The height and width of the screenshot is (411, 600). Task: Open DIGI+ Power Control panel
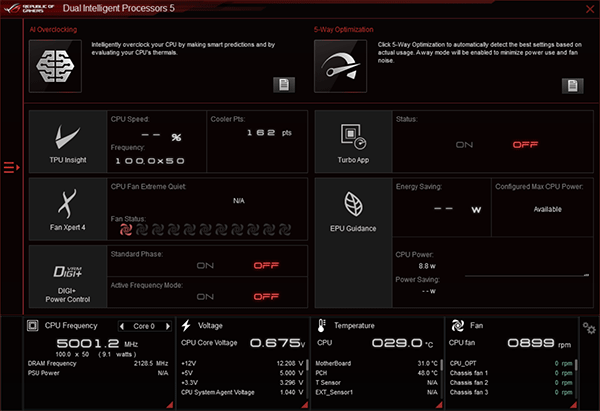coord(68,277)
